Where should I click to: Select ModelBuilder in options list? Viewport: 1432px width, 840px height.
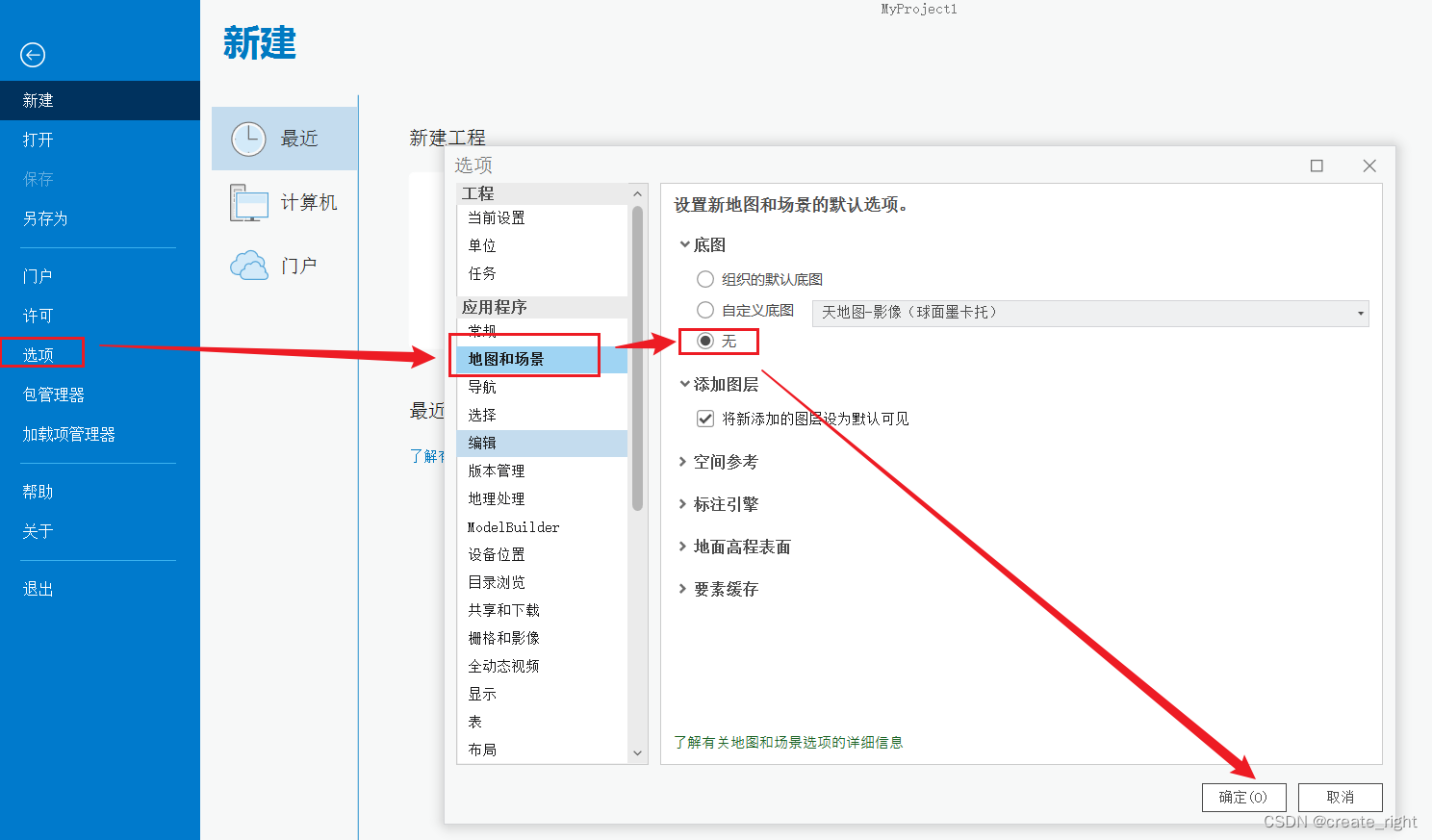click(x=543, y=526)
